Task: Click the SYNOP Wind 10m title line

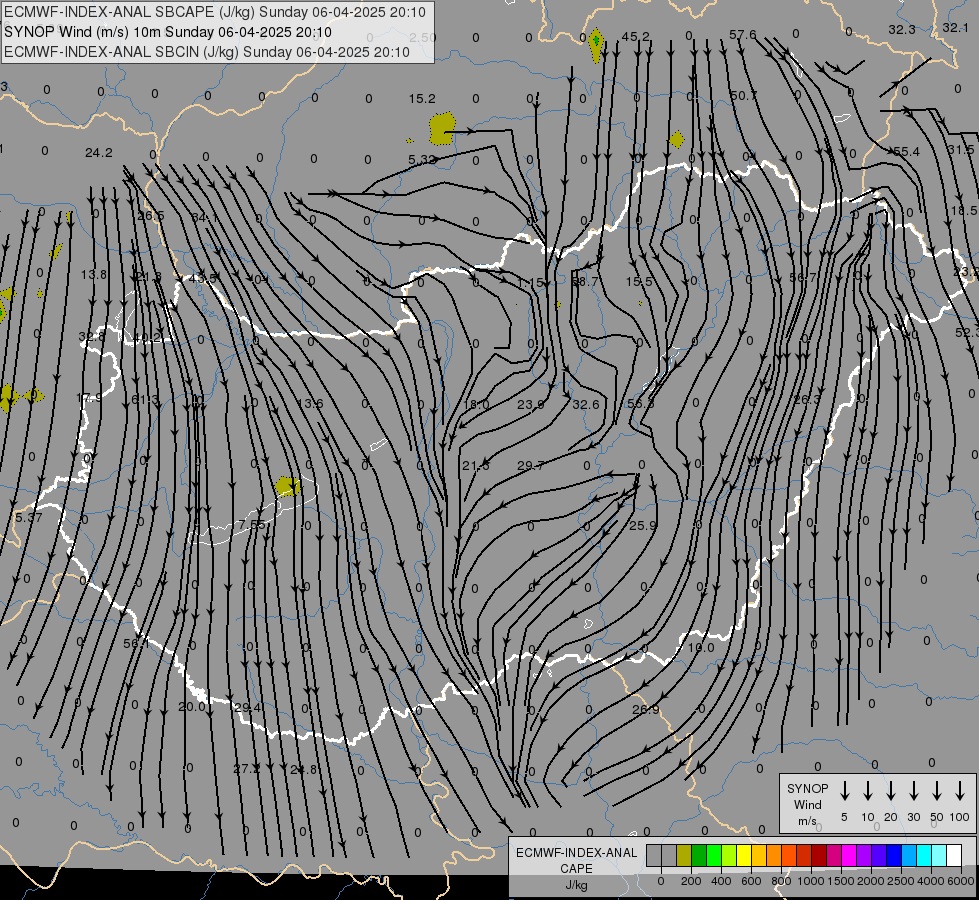Action: click(167, 32)
